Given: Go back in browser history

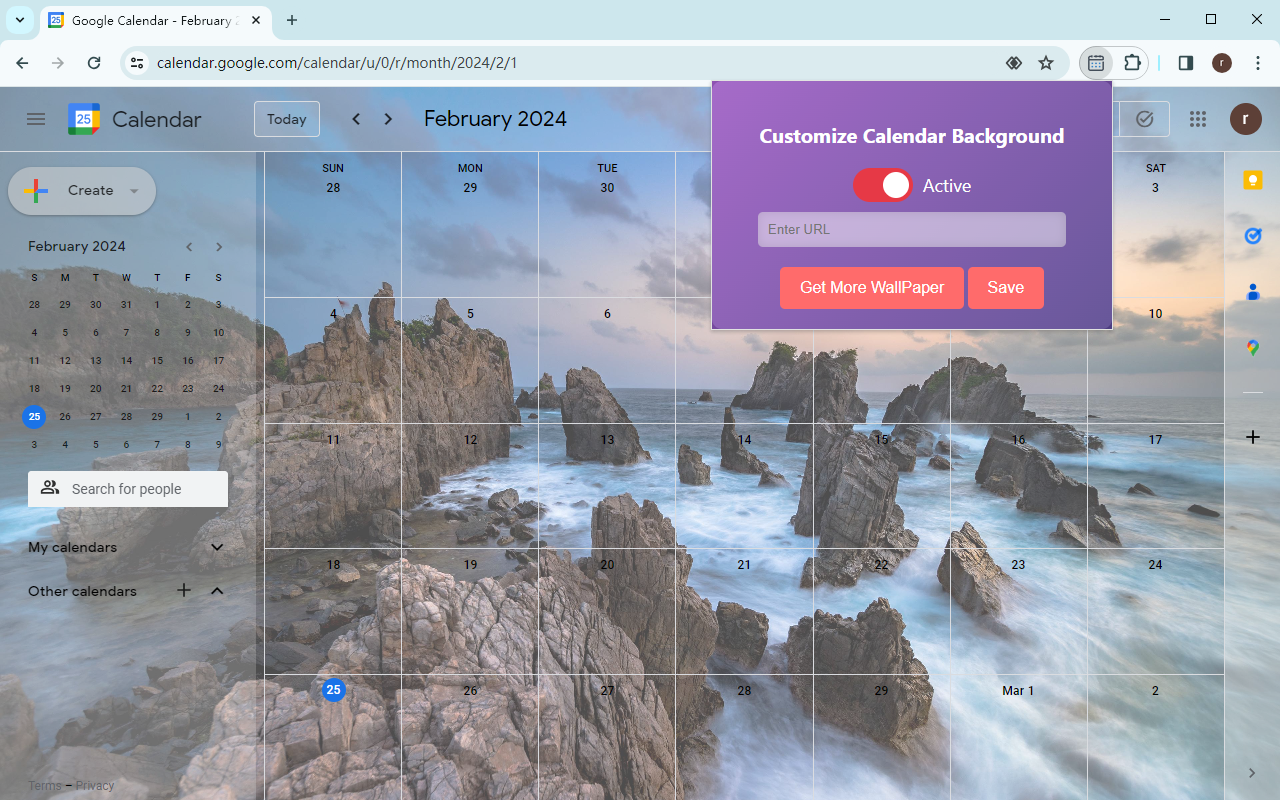Looking at the screenshot, I should [x=22, y=63].
